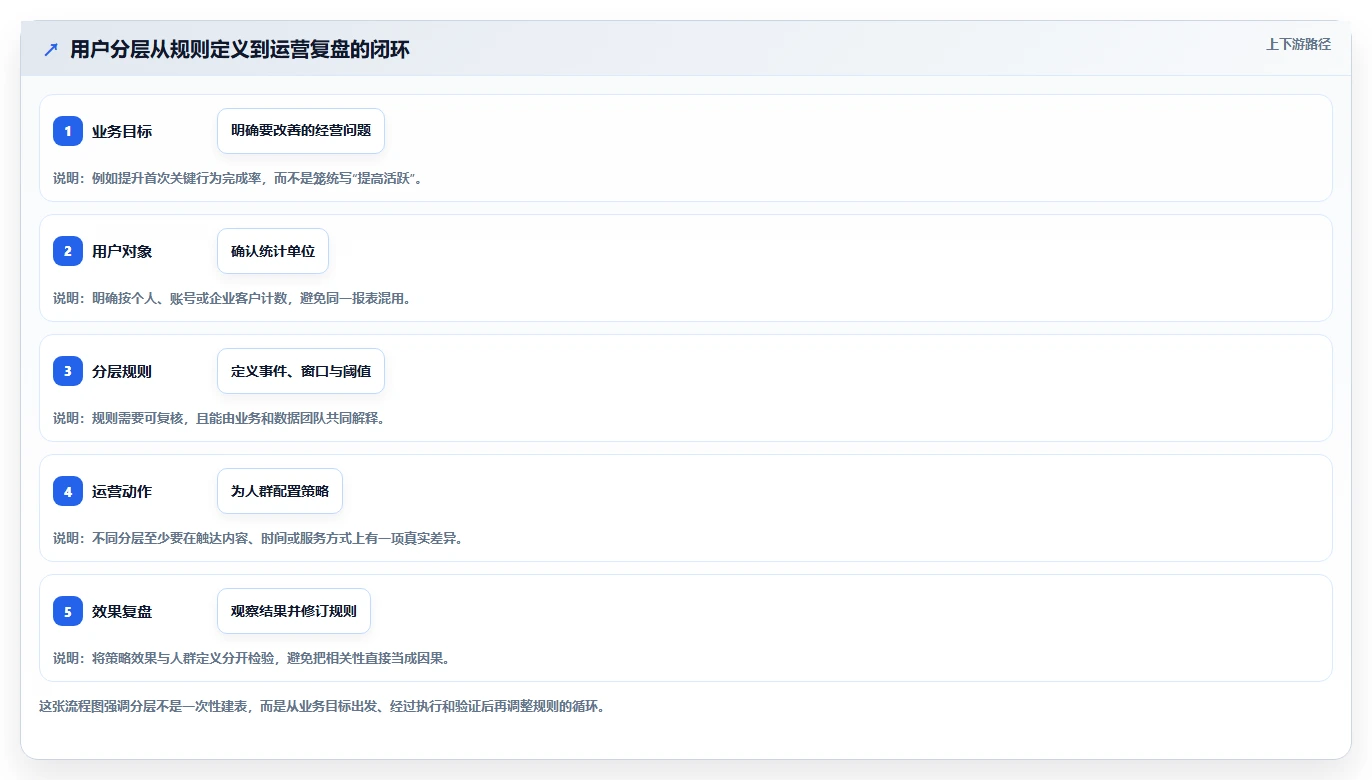
Task: Click the 效果复盘 step title
Action: pos(122,611)
